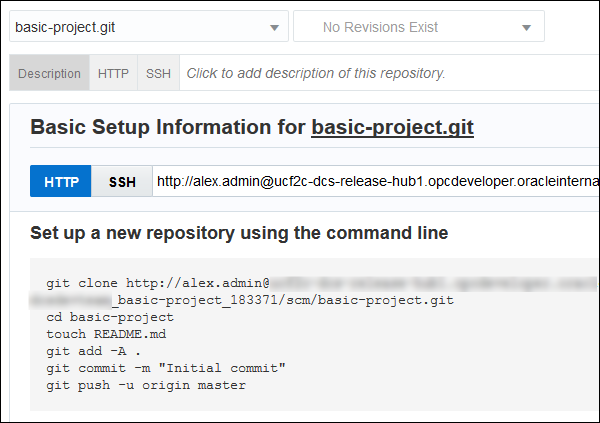This screenshot has height=423, width=600.
Task: Click the "Basic Setup Information for" heading text
Action: click(x=168, y=127)
